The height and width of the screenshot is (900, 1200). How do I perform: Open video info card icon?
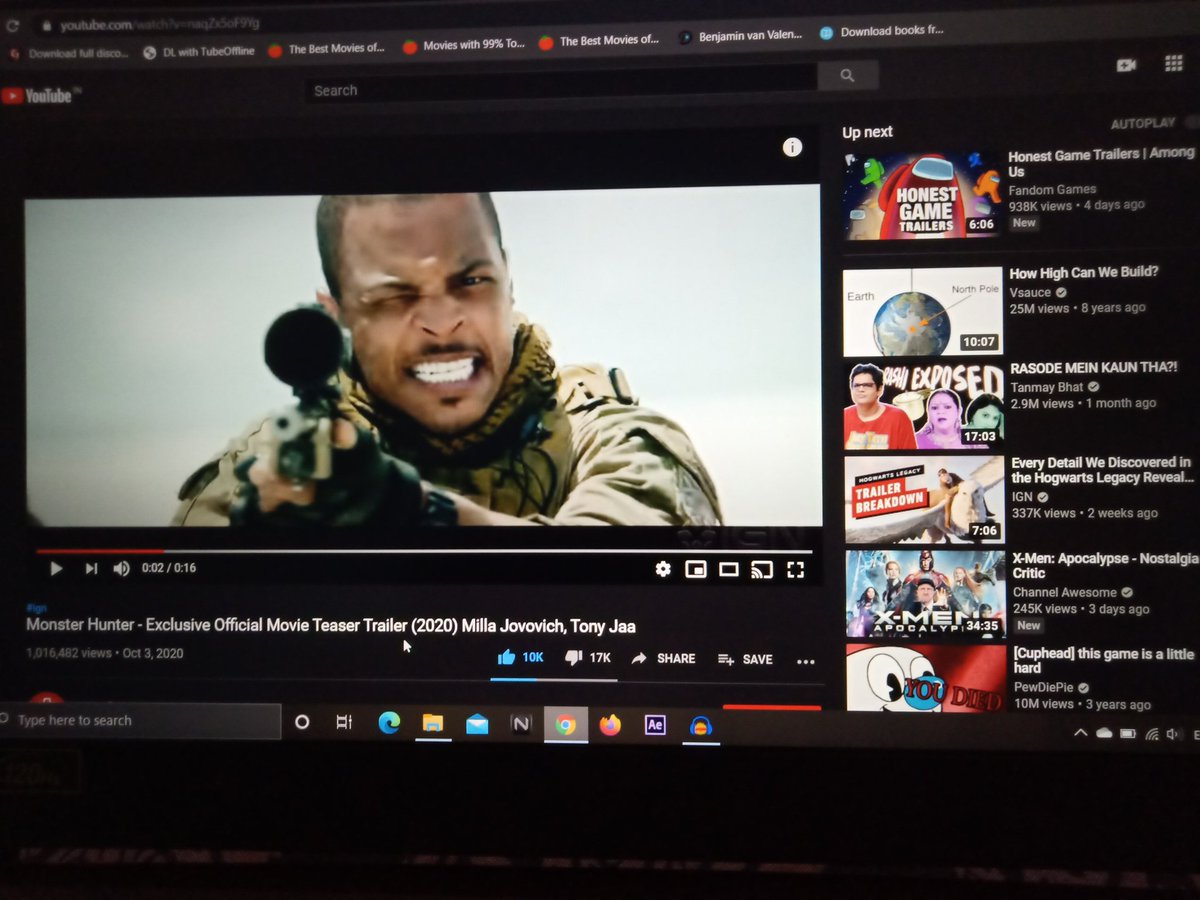792,148
